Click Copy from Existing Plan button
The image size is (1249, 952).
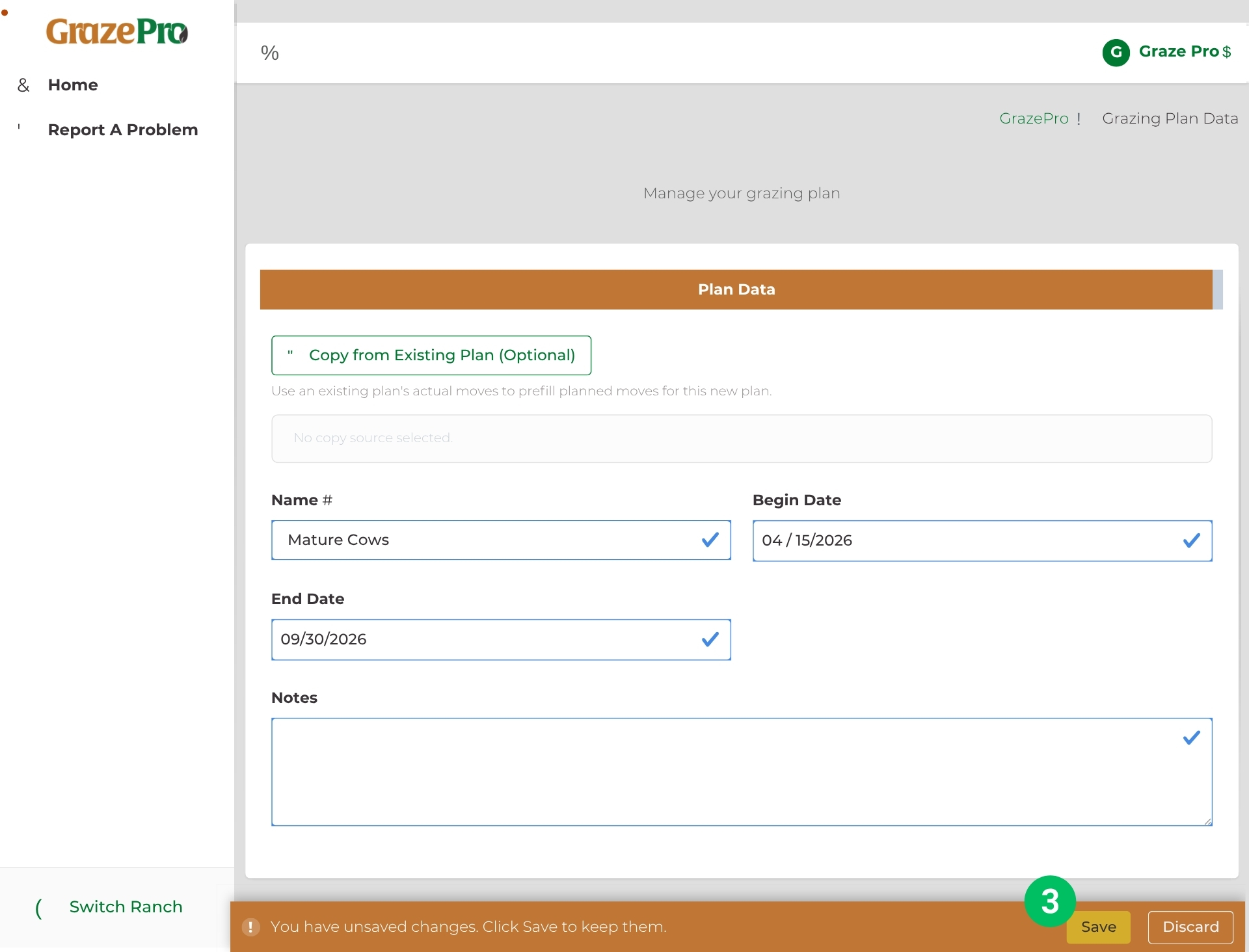click(x=431, y=355)
